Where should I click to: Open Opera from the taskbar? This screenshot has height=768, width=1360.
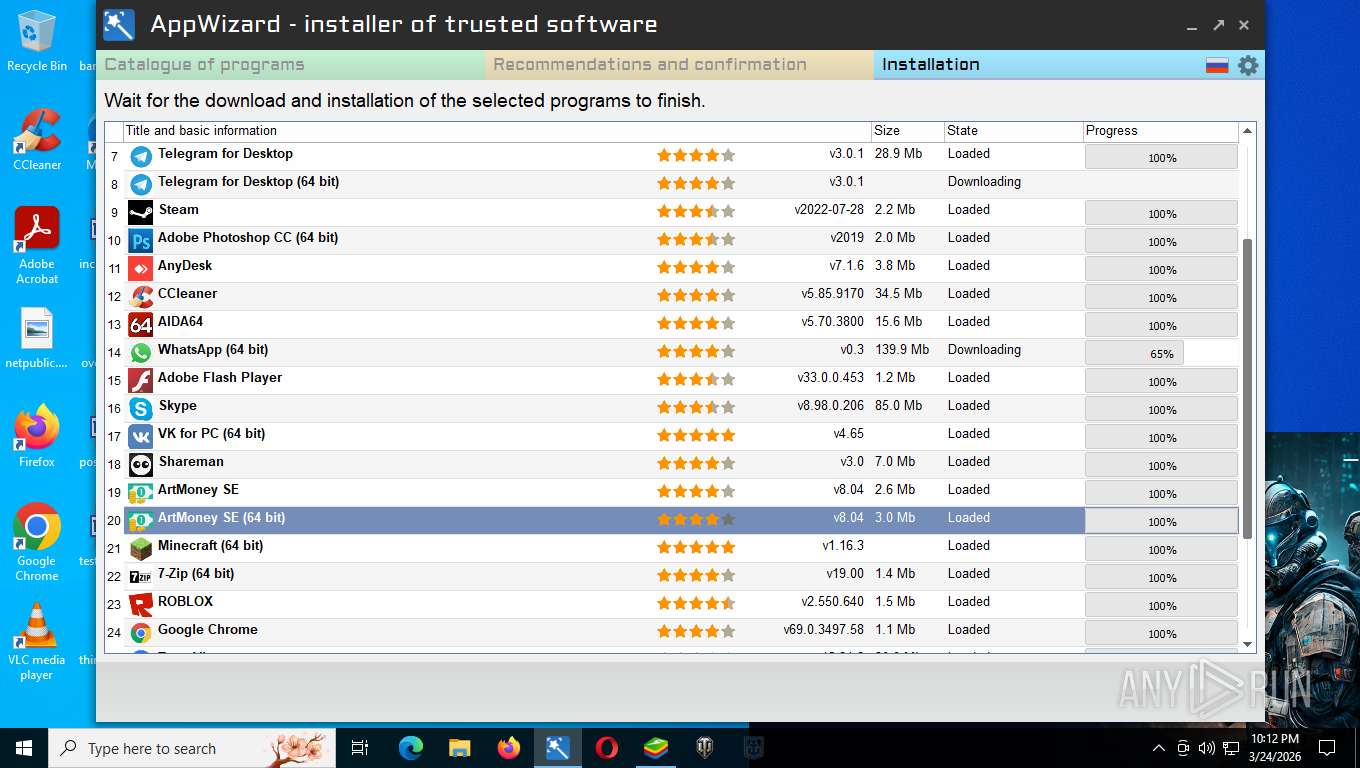coord(606,748)
